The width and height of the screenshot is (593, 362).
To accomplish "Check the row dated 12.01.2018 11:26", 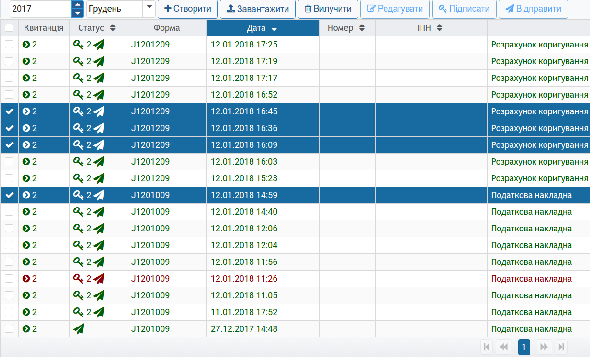I will [9, 278].
